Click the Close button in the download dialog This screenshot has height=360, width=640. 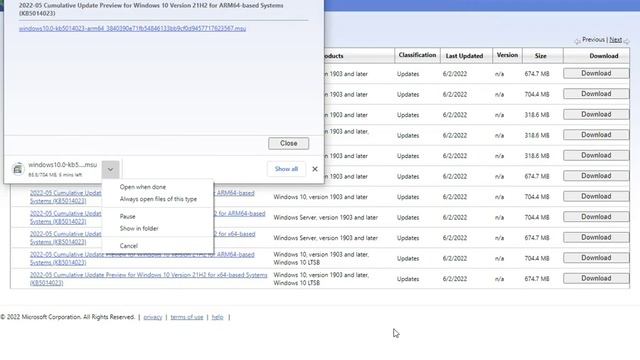[289, 143]
